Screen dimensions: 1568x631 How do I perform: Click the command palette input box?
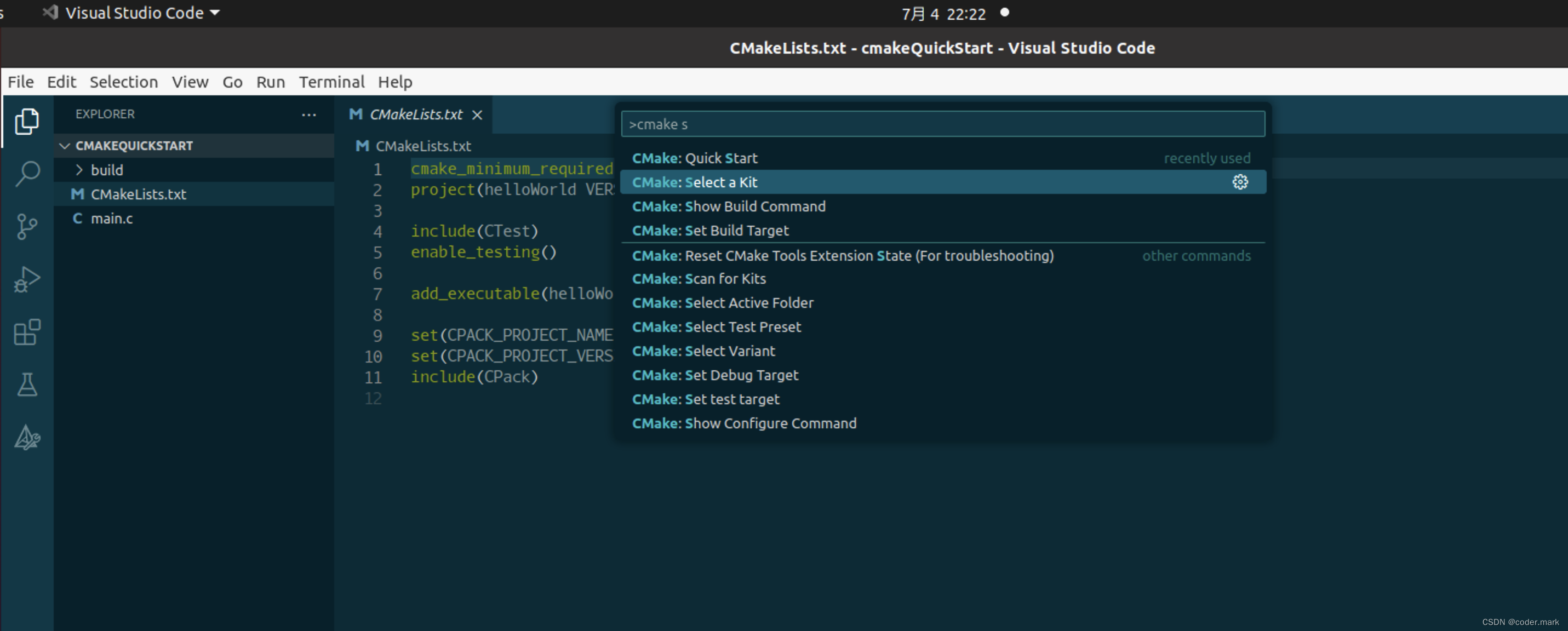pyautogui.click(x=942, y=124)
